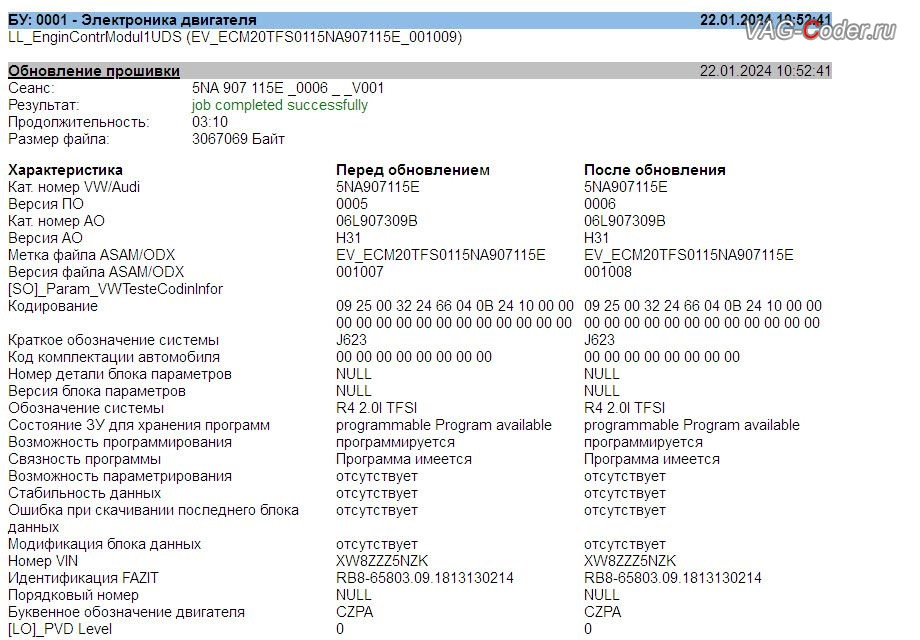Select "EV_ECM20TFS0115NA907115E" in the После обновления column
Image resolution: width=920 pixels, height=640 pixels.
click(688, 255)
